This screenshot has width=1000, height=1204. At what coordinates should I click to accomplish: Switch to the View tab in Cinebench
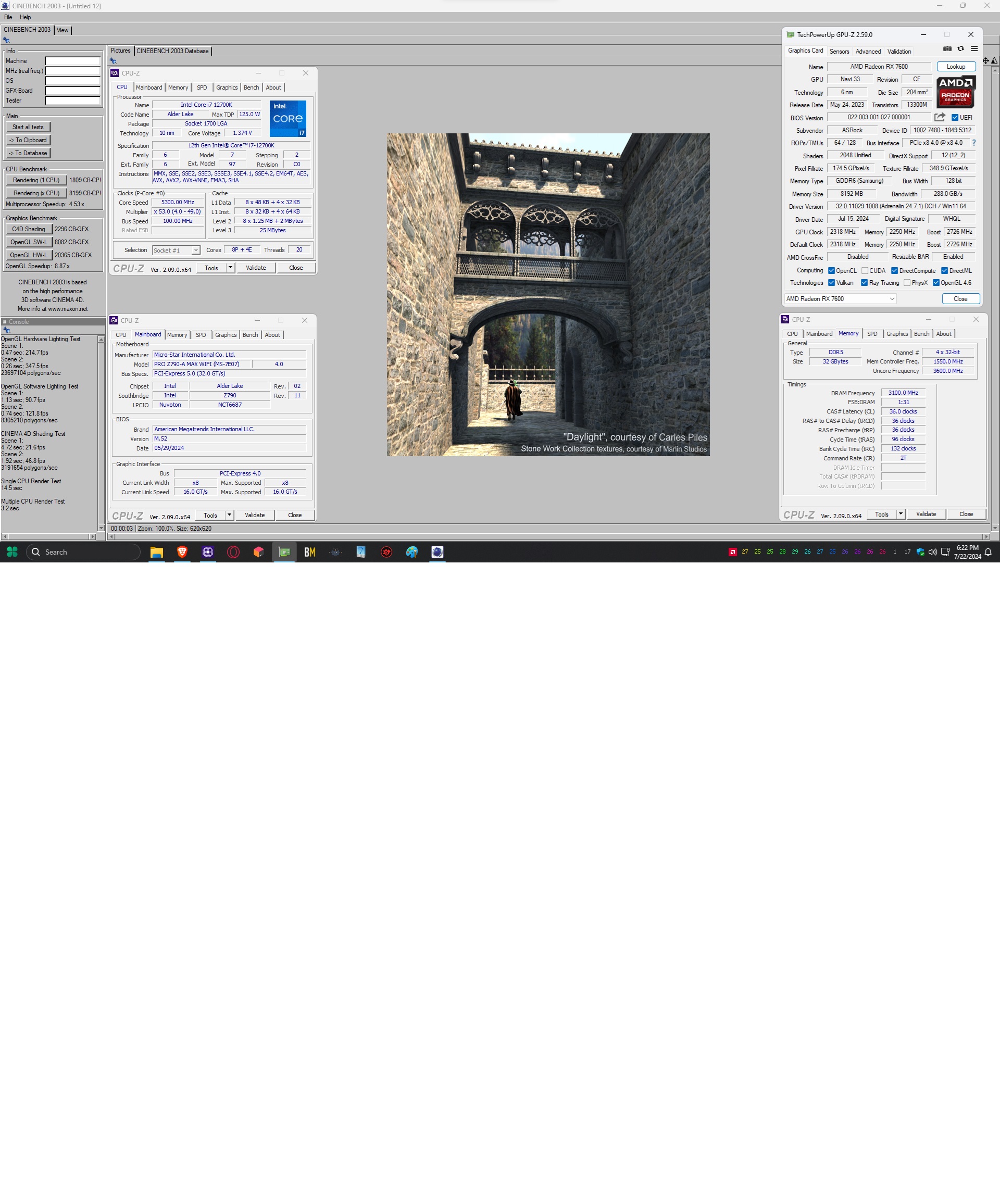pos(63,30)
